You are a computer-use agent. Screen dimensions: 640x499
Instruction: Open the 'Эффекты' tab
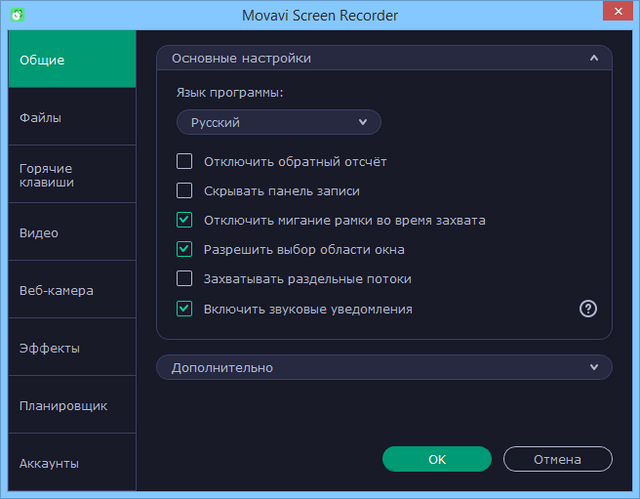click(x=72, y=348)
